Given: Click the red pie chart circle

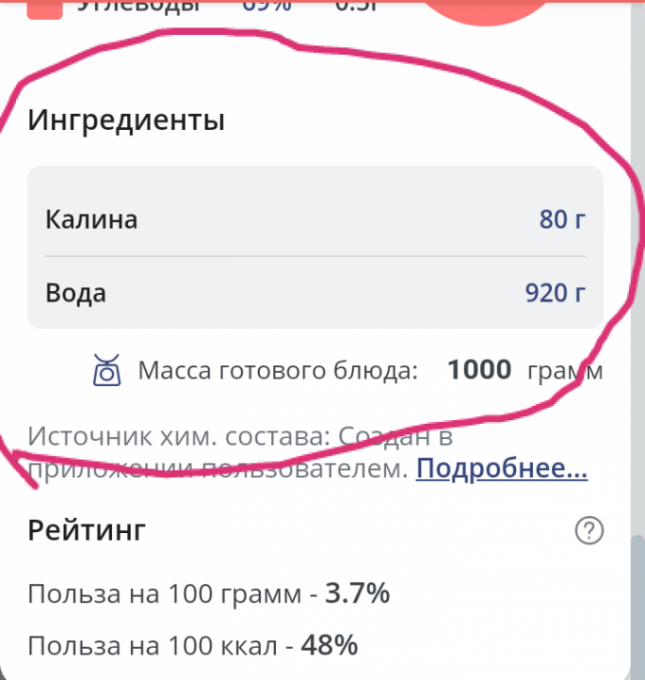Looking at the screenshot, I should click(x=485, y=11).
